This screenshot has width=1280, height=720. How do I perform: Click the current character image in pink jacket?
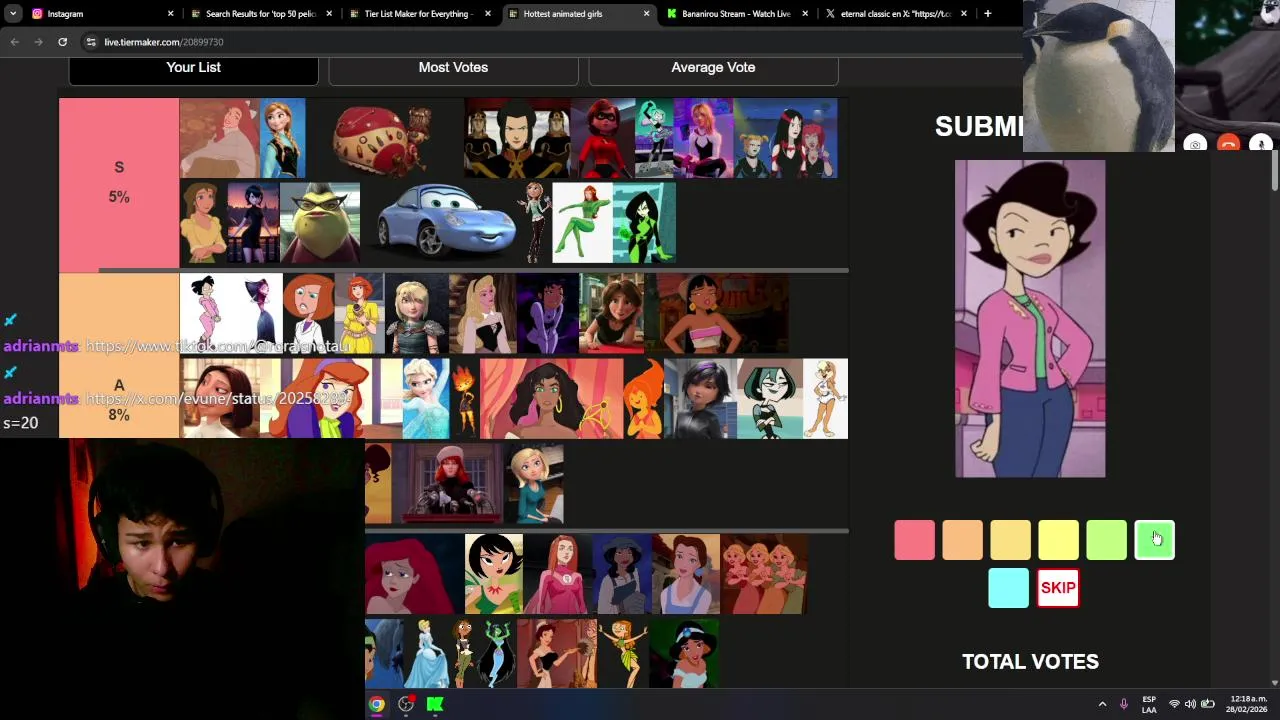(x=1030, y=319)
